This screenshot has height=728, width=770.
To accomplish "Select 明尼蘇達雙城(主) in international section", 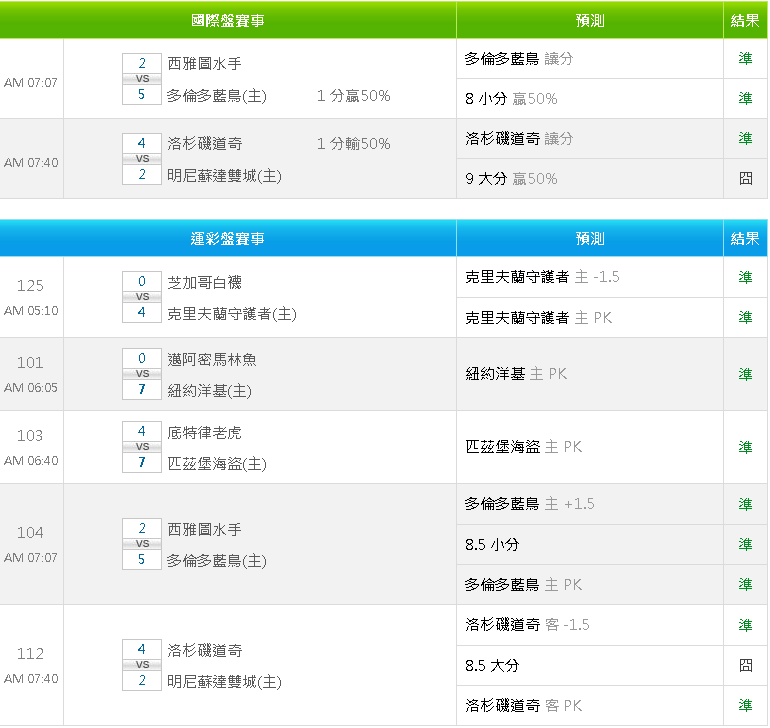I will tap(224, 175).
